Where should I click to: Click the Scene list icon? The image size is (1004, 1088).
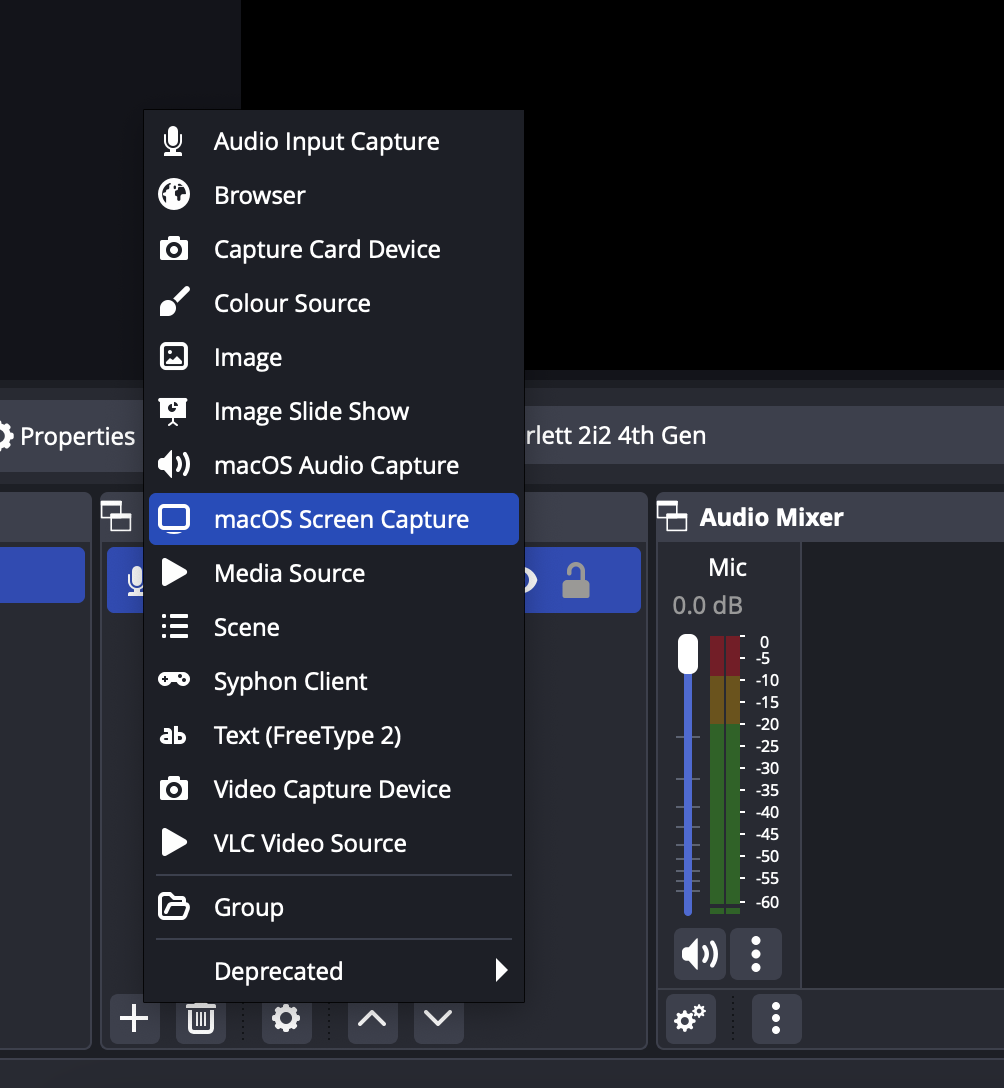coord(174,627)
